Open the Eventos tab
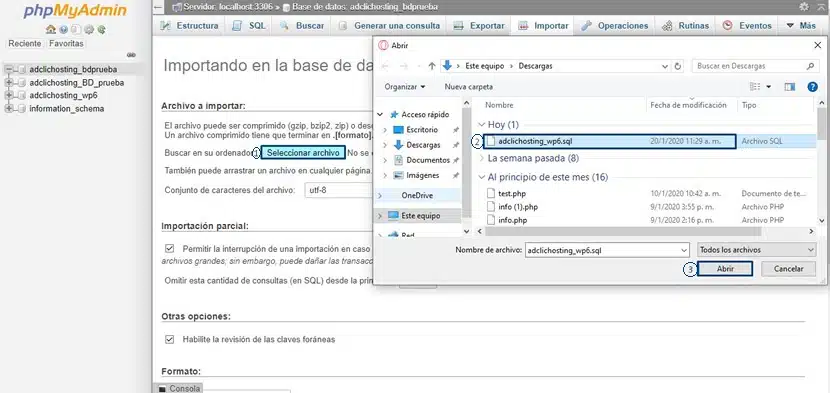The image size is (830, 393). pyautogui.click(x=747, y=25)
